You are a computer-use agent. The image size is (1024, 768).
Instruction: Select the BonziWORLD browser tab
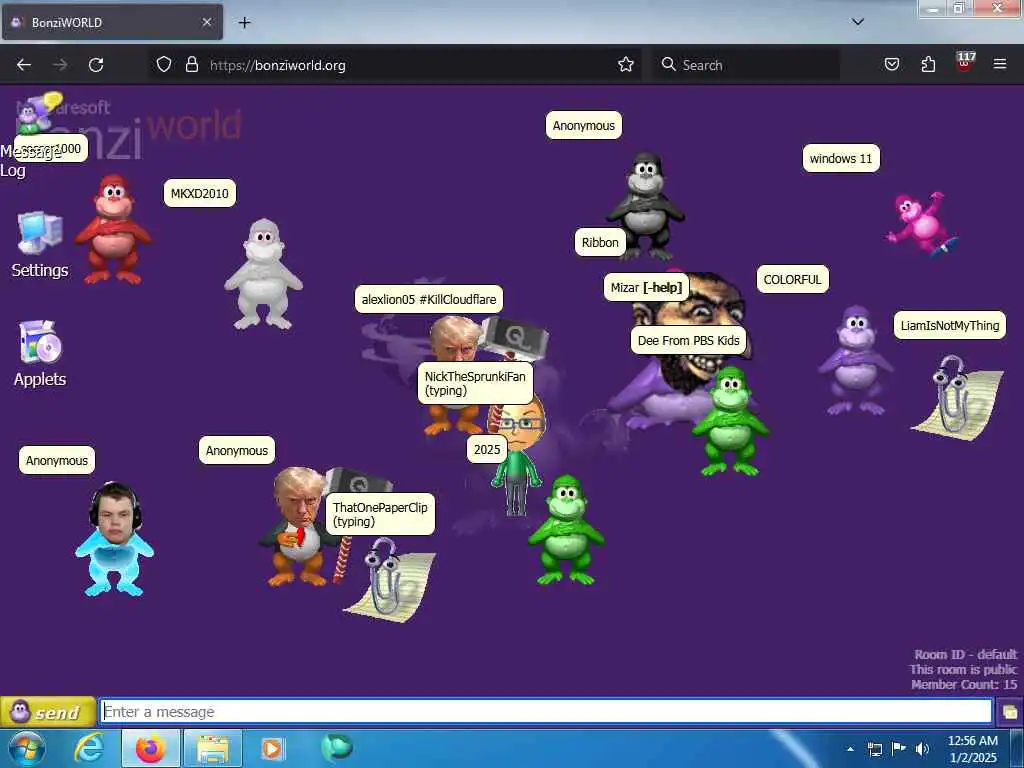coord(112,22)
